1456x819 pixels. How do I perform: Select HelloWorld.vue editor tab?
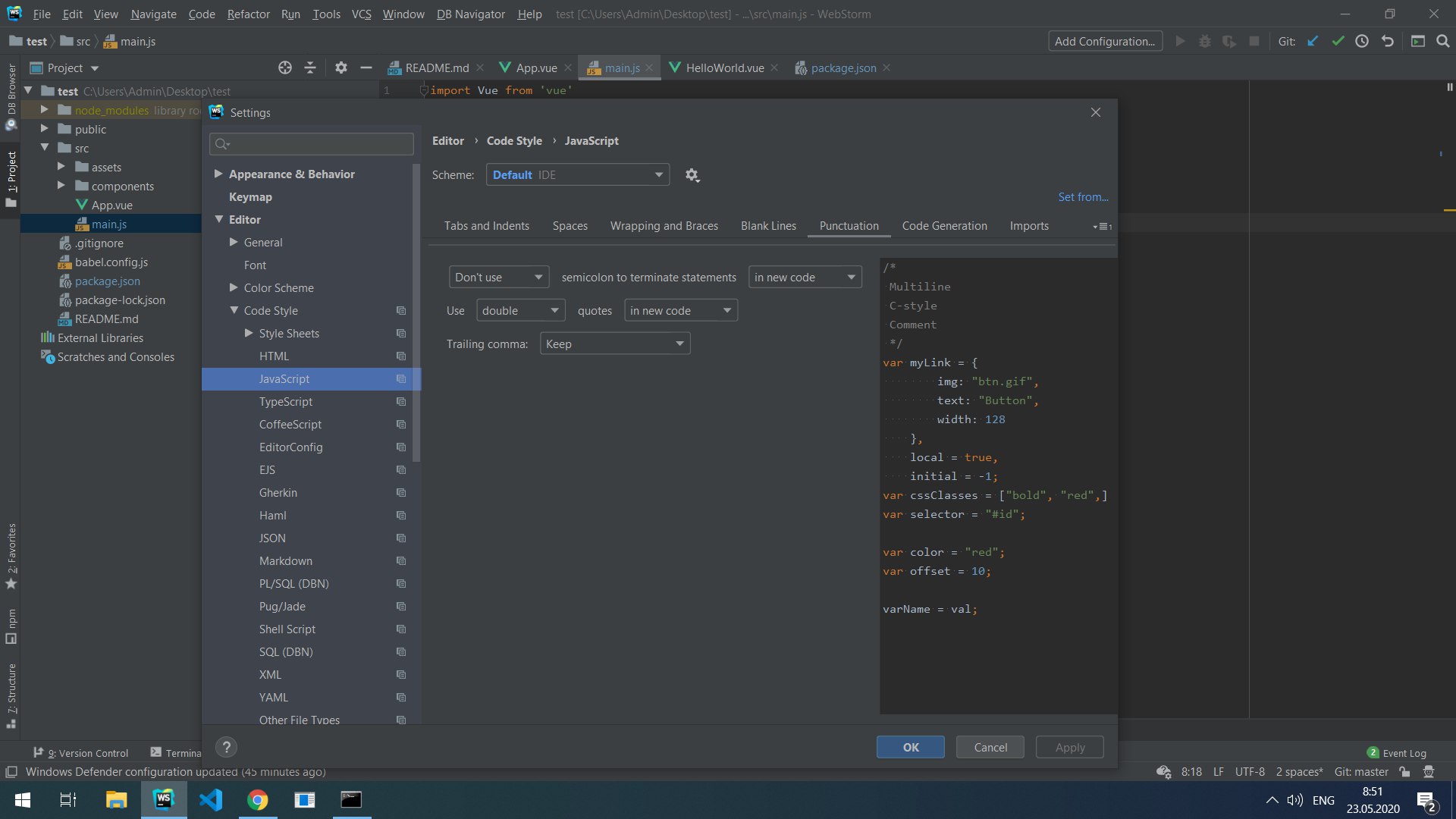pyautogui.click(x=724, y=68)
